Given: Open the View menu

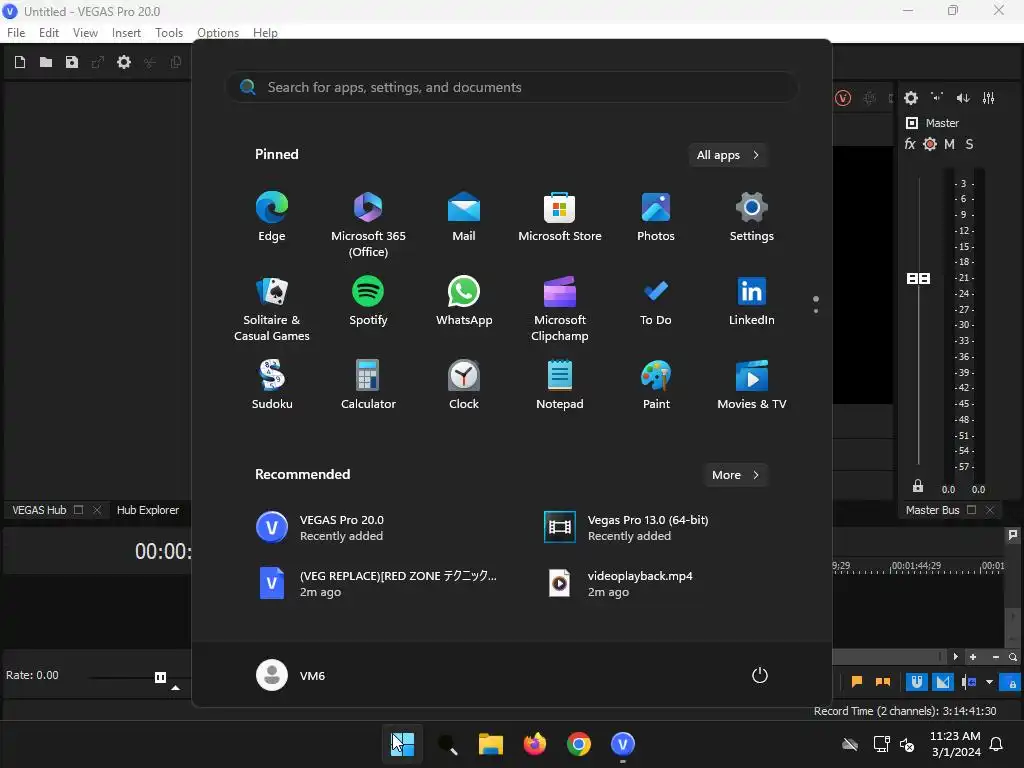Looking at the screenshot, I should [x=85, y=33].
